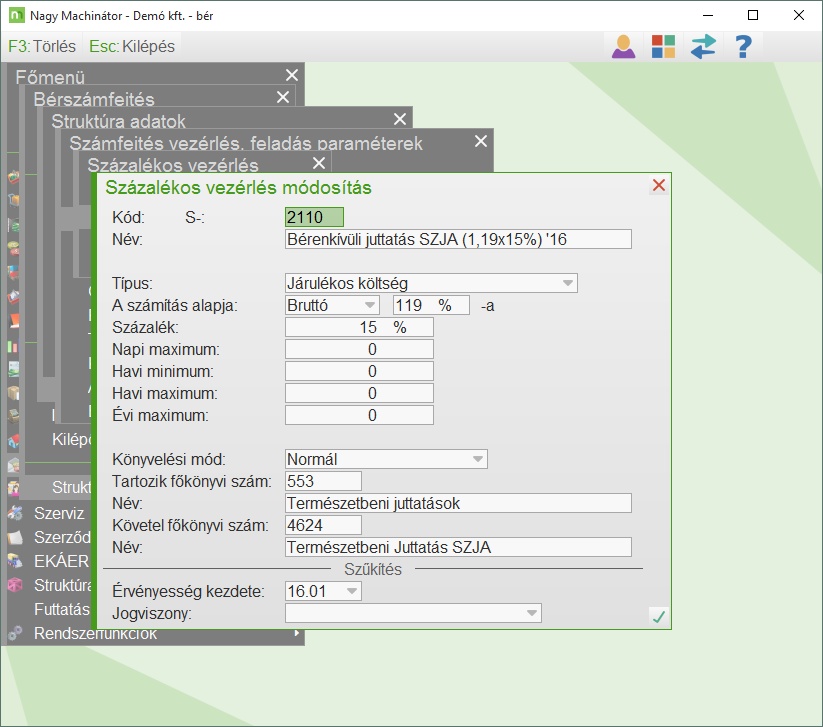Click the EKÁER truck icon in sidebar
Viewport: 823px width, 727px height.
(15, 561)
